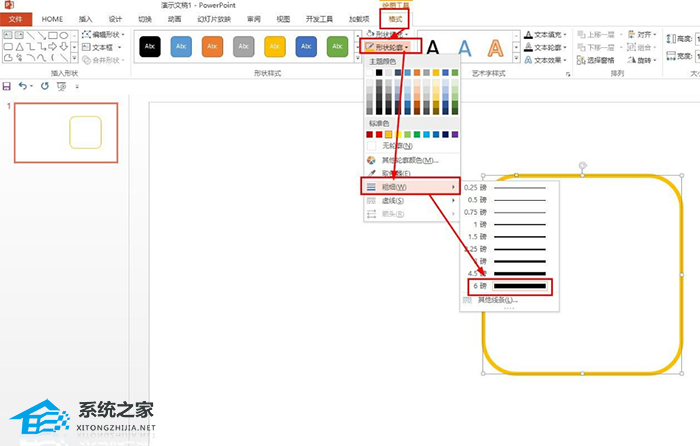Screen dimensions: 700x446
Task: Open the 文本框 text box dropdown
Action: (102, 47)
